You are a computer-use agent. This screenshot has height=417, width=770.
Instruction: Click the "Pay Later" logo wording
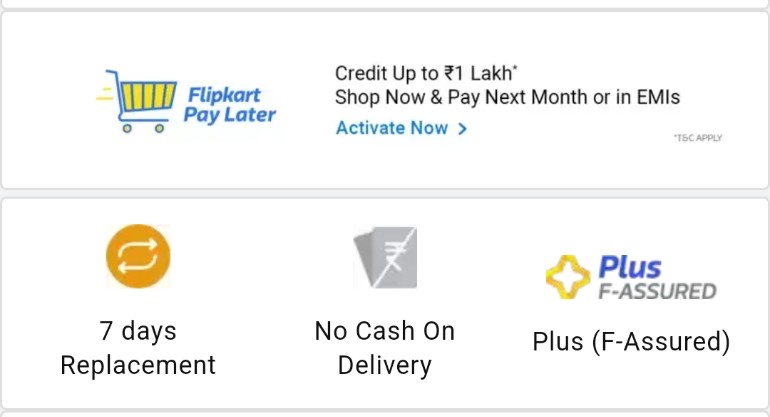230,115
